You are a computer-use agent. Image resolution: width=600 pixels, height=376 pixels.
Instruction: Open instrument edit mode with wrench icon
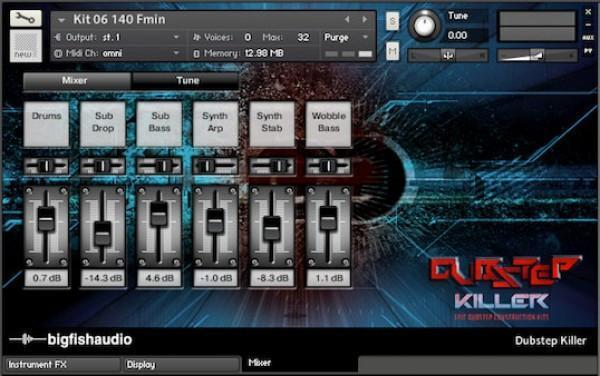(x=26, y=18)
